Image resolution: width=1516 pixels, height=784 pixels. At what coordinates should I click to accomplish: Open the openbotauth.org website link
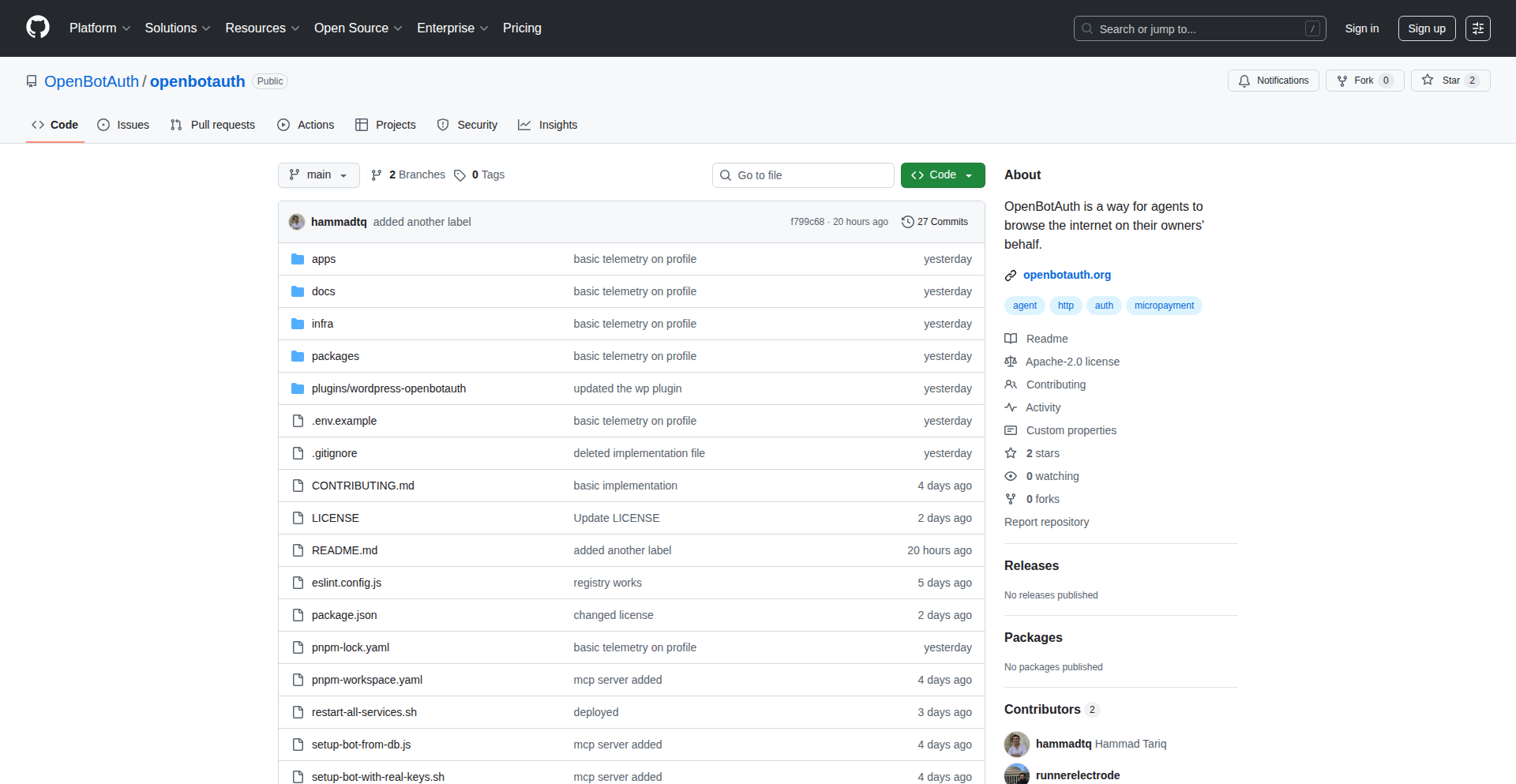pos(1068,275)
